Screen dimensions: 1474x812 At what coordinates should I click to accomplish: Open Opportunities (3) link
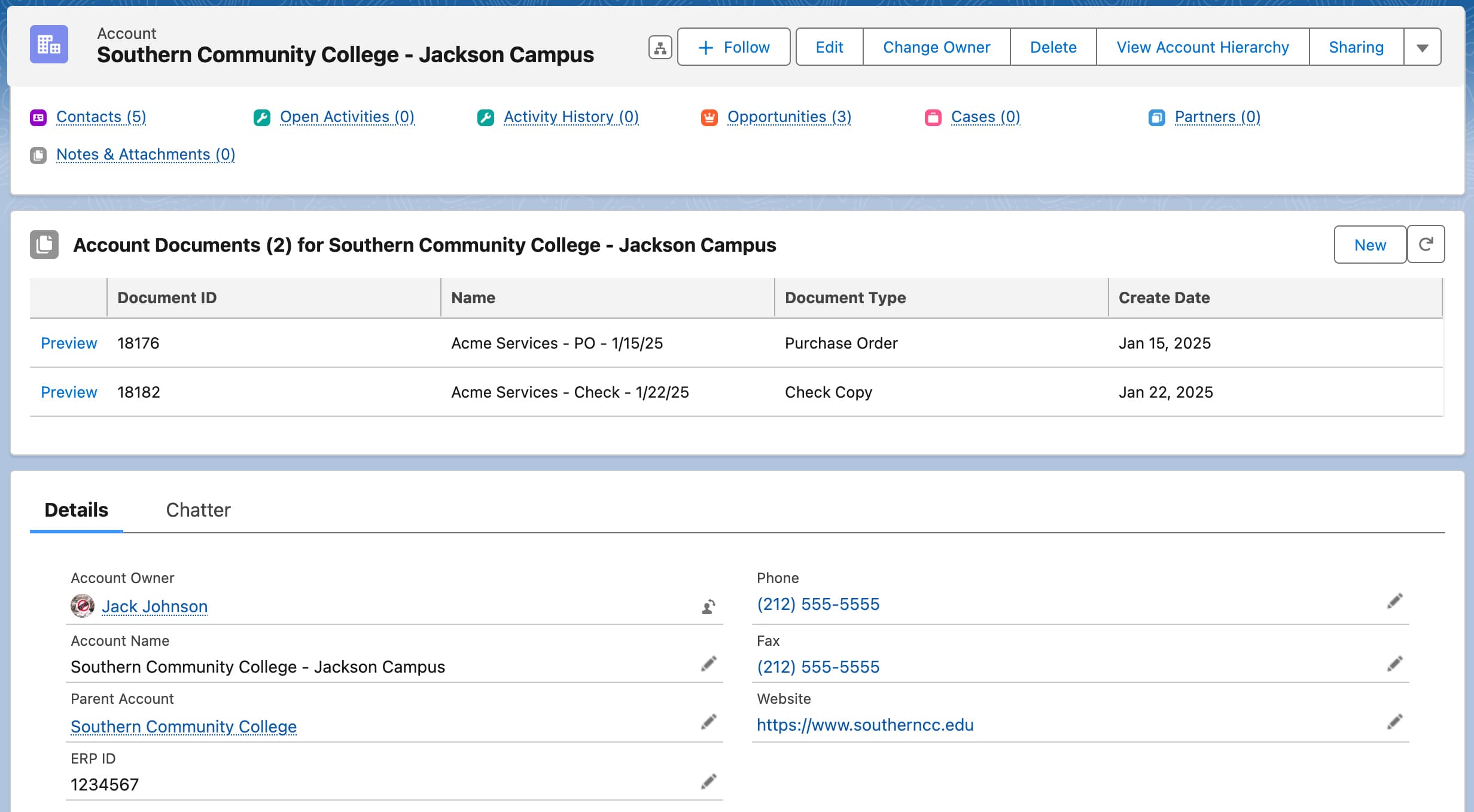click(x=789, y=117)
